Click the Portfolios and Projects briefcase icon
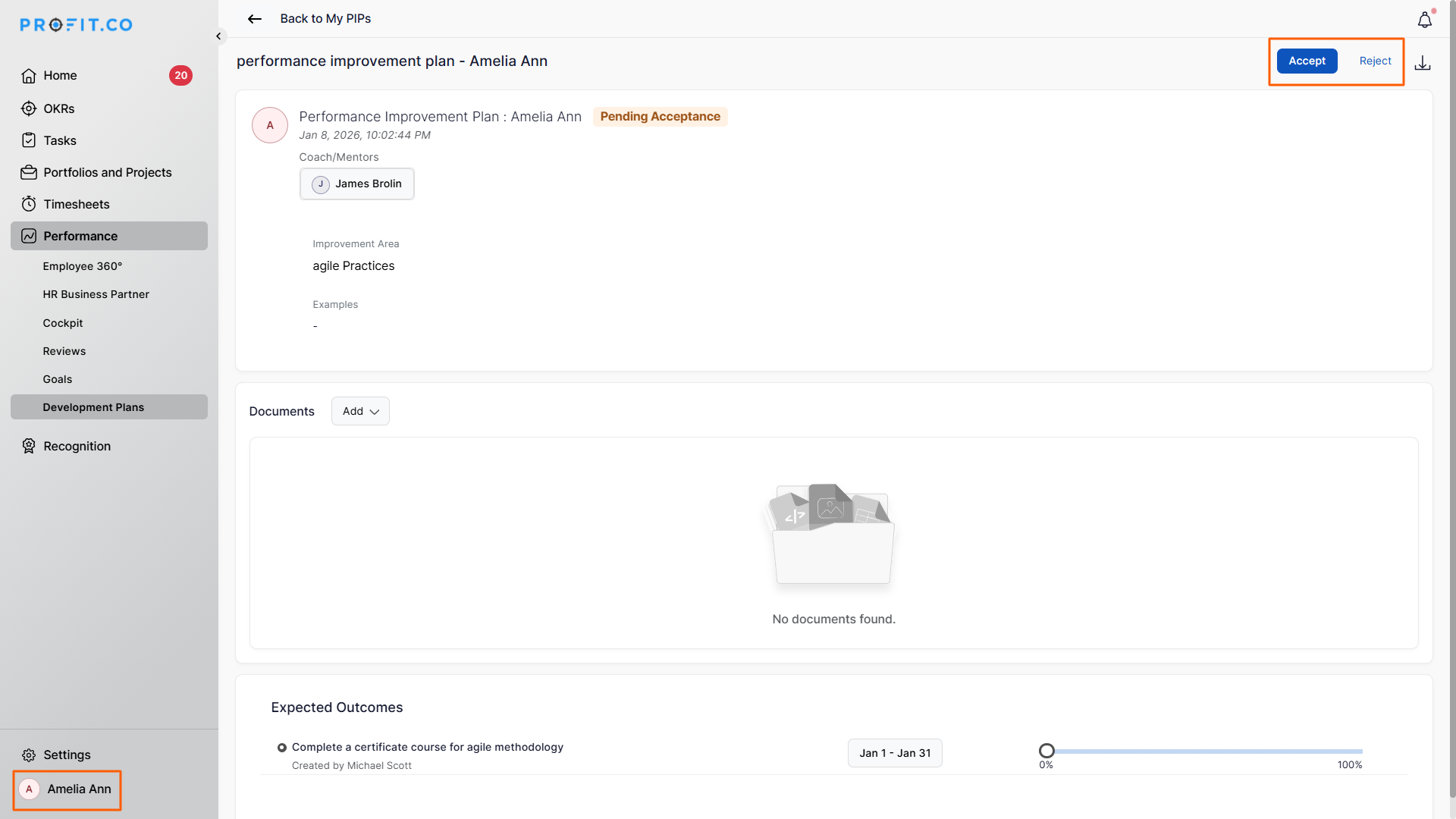 tap(29, 172)
